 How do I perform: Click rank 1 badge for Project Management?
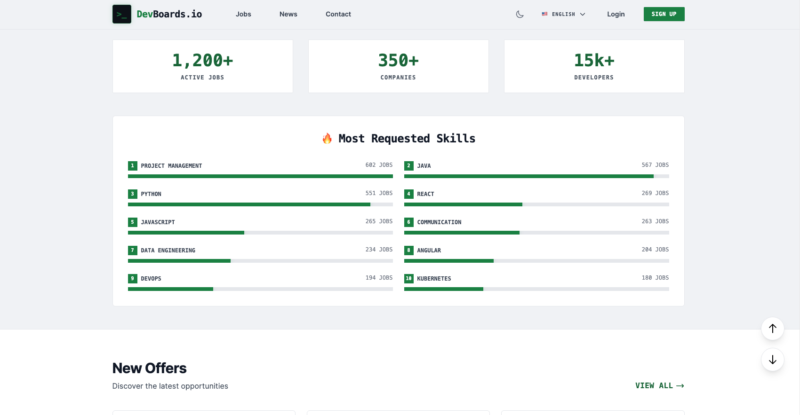pyautogui.click(x=132, y=165)
